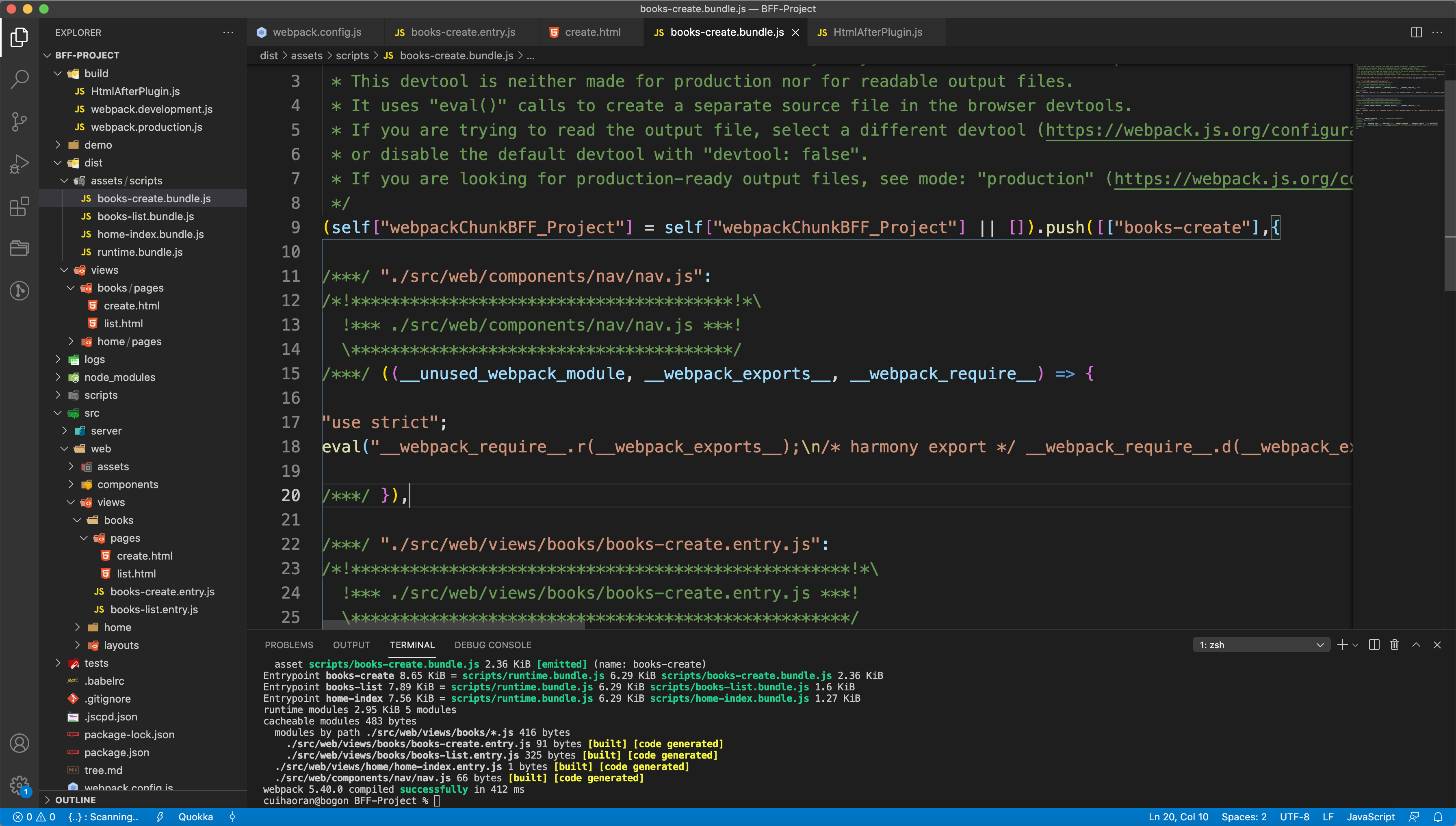
Task: Open webpack.js.org configuration link on line 5
Action: point(1198,130)
